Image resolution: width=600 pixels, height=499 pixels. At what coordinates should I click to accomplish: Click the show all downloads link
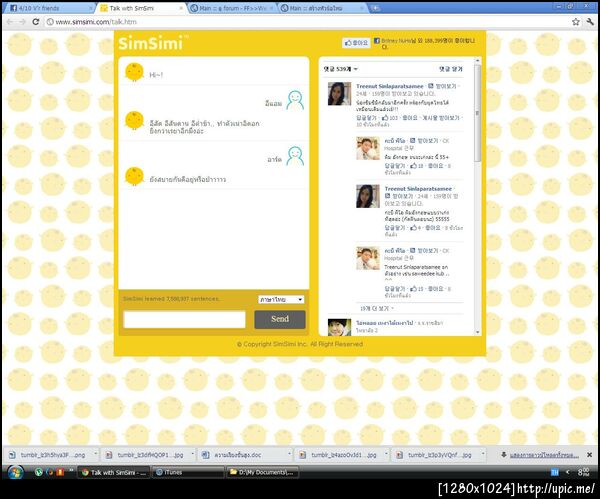click(544, 455)
